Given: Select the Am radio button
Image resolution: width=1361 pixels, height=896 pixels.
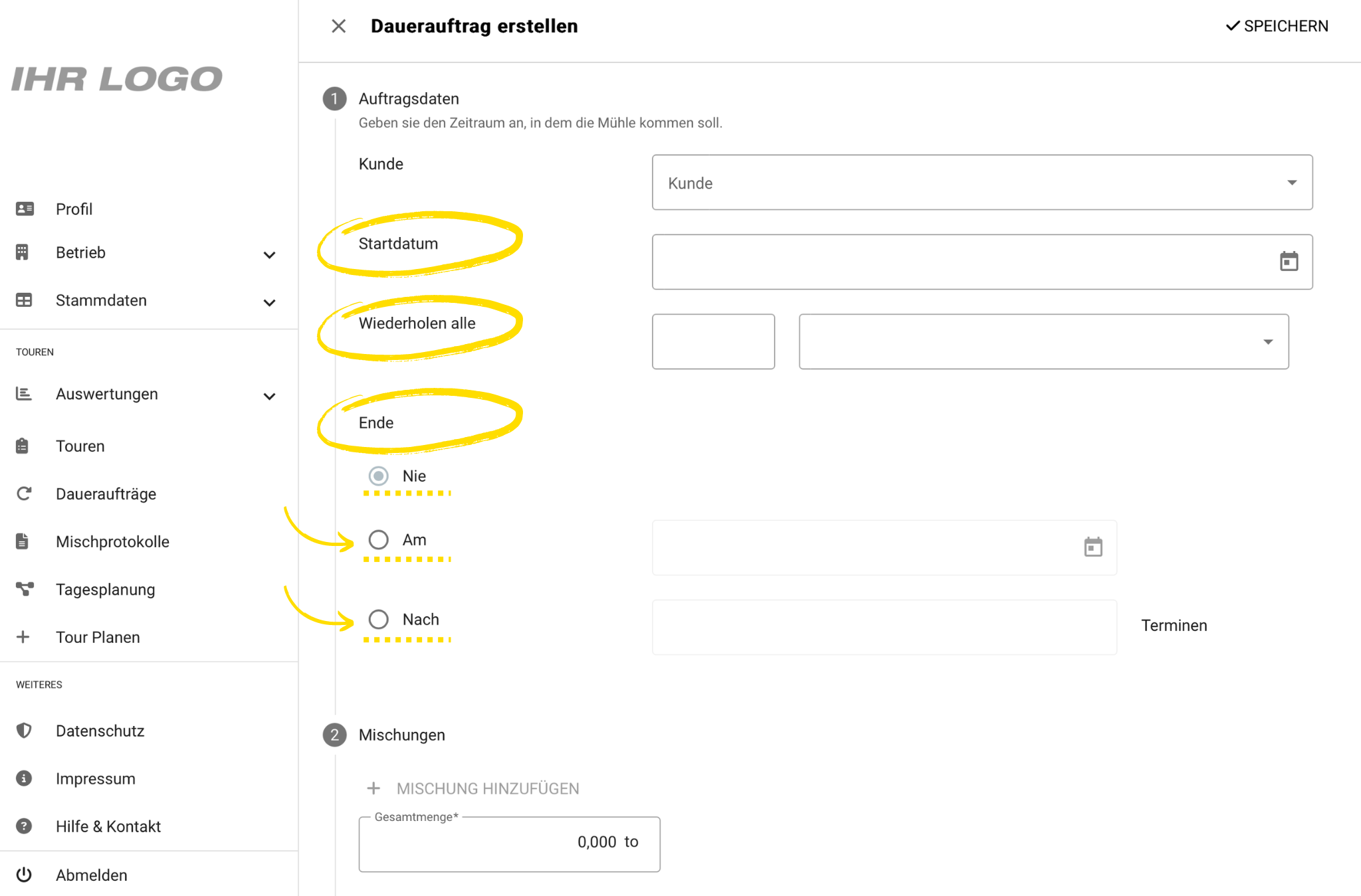Looking at the screenshot, I should click(378, 539).
